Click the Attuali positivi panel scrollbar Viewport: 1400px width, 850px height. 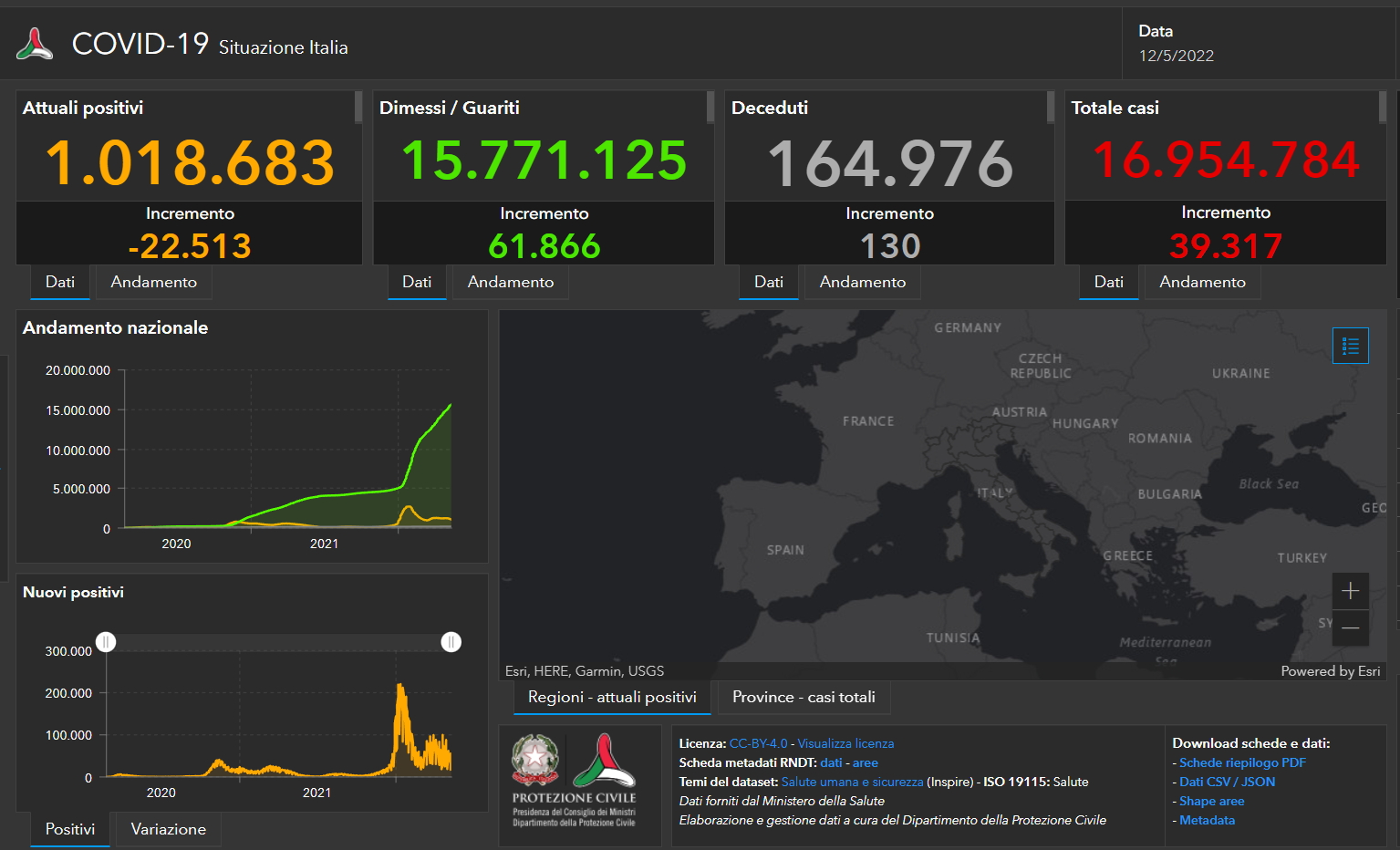(358, 107)
